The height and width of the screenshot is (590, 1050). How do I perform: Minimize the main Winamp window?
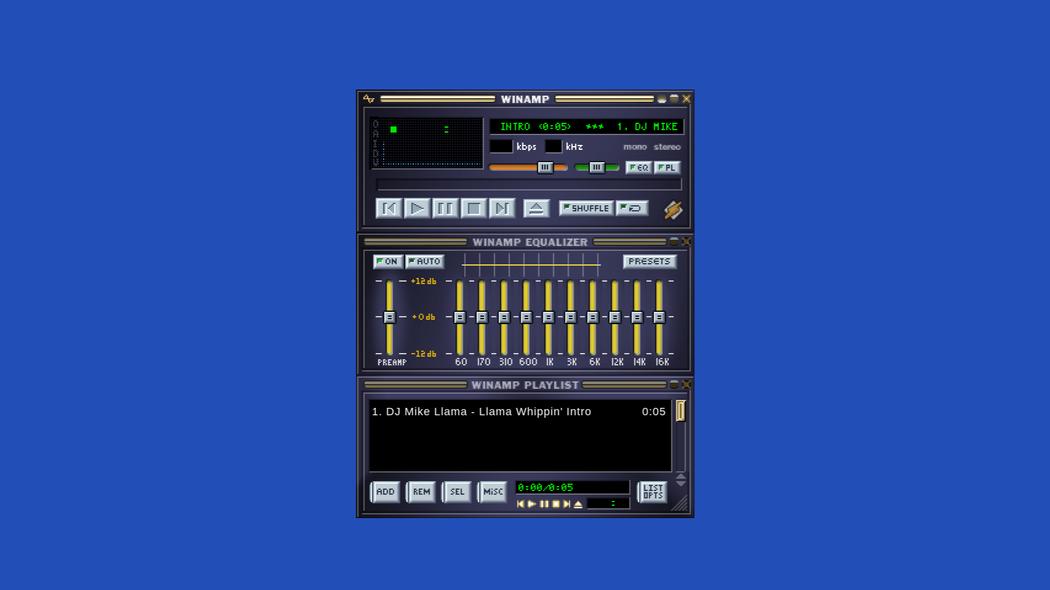[662, 99]
